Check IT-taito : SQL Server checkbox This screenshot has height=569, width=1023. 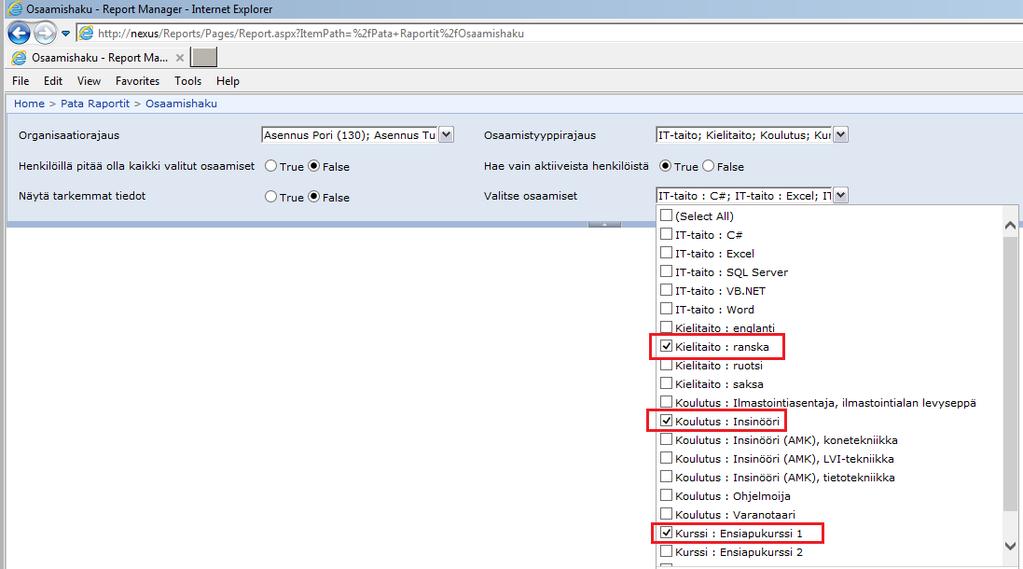click(x=666, y=271)
